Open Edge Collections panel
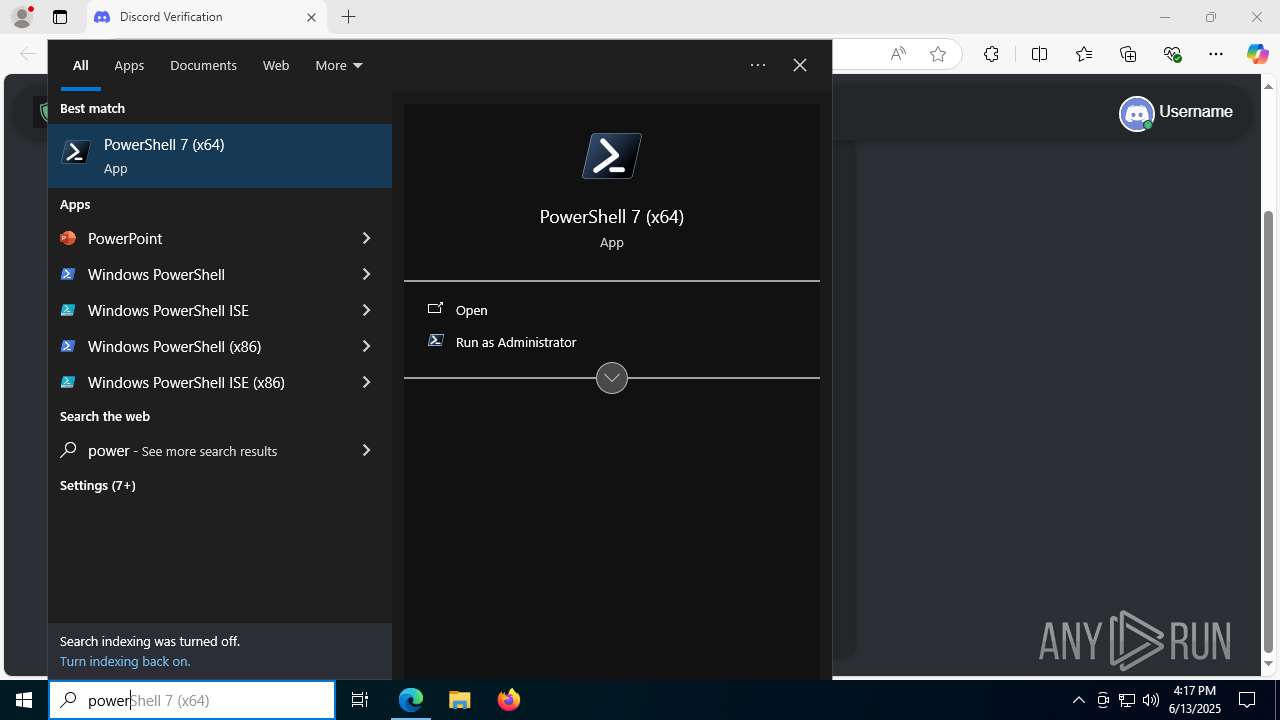The height and width of the screenshot is (720, 1280). coord(1128,54)
